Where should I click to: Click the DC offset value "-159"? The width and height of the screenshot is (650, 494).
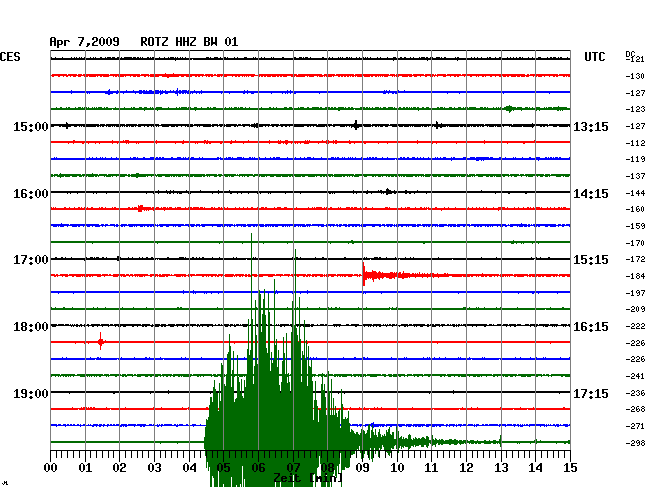(635, 226)
